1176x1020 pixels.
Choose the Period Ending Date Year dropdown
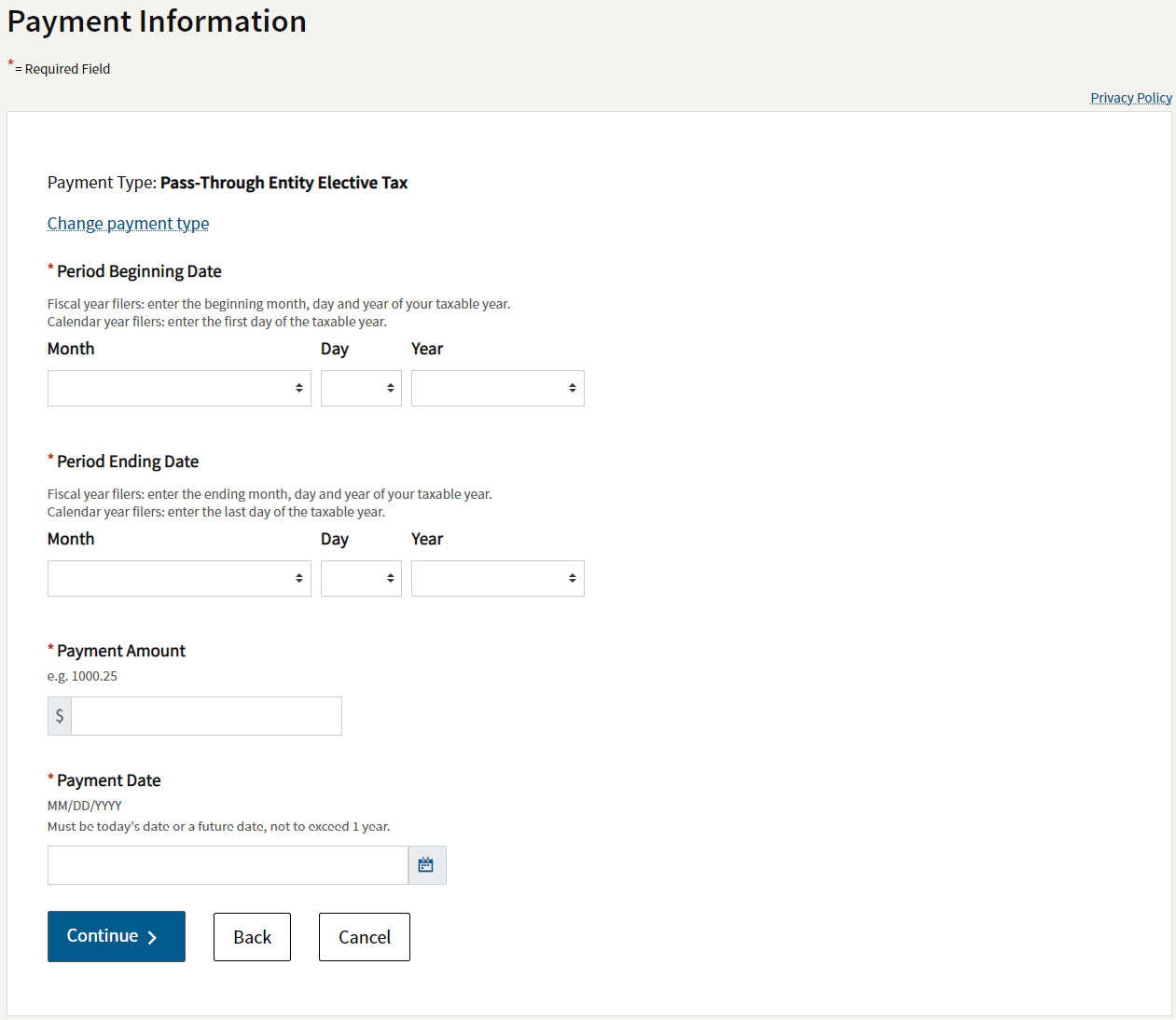497,578
